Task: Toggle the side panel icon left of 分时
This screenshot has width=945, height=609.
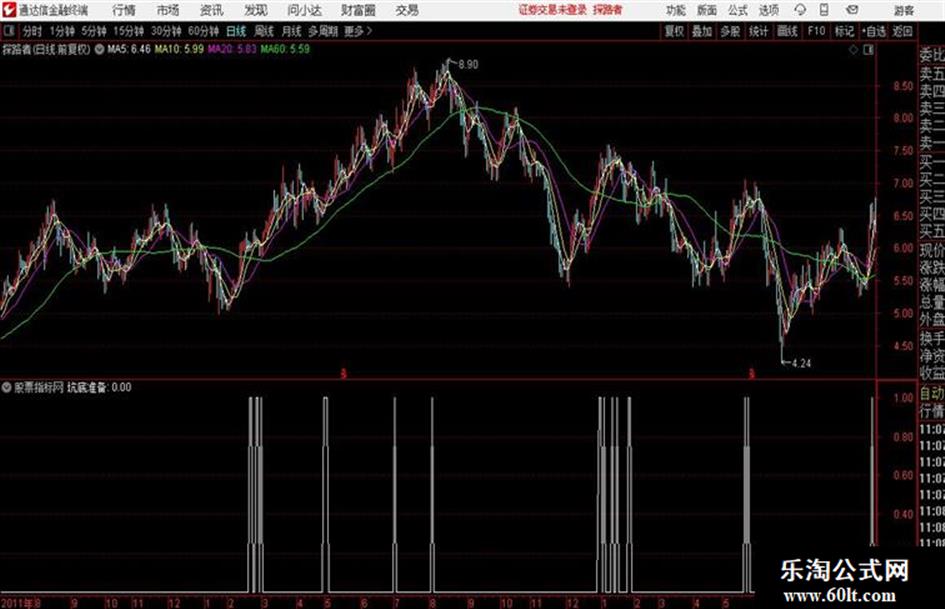Action: click(x=8, y=31)
